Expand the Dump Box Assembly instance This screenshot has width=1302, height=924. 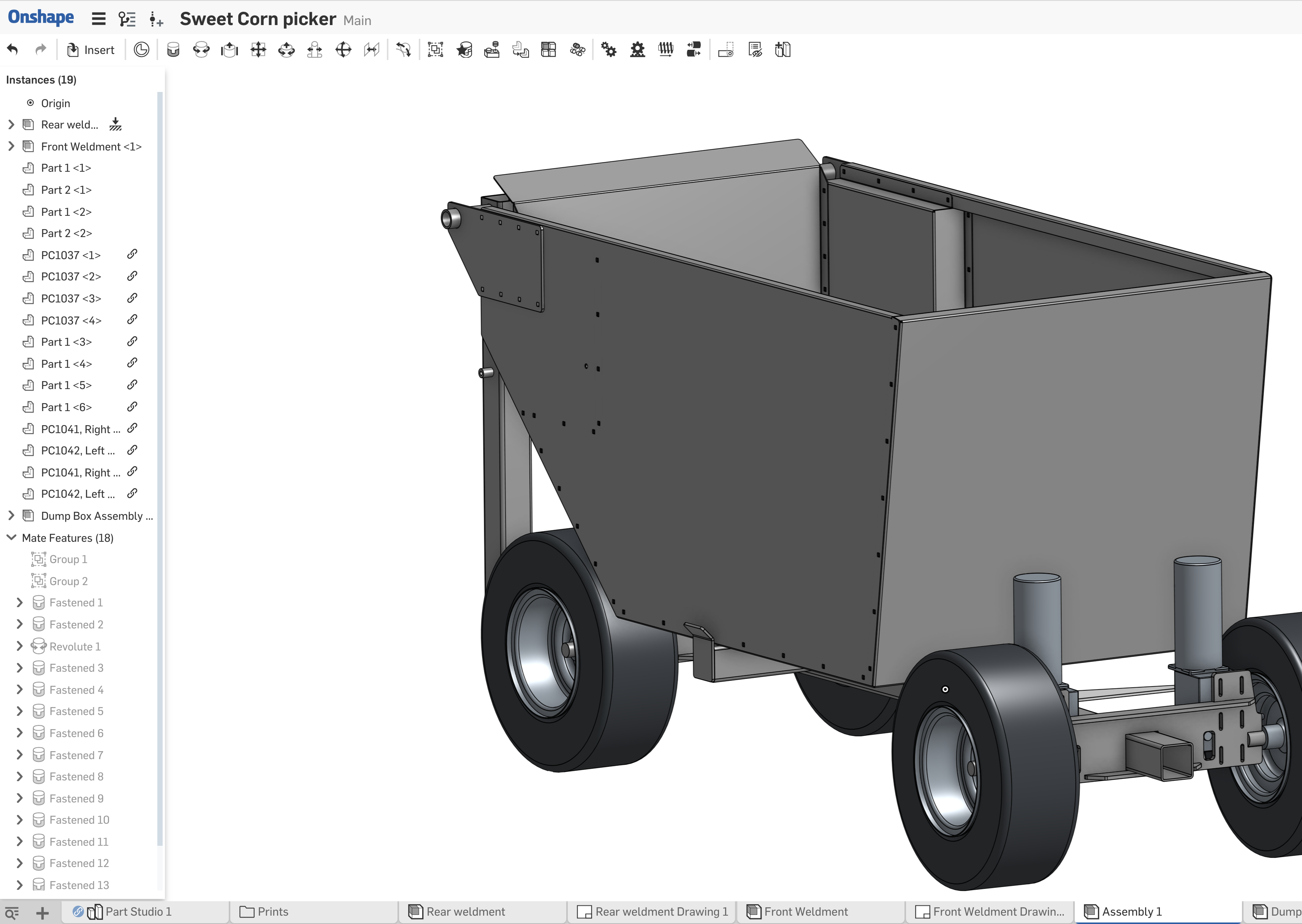pos(11,516)
